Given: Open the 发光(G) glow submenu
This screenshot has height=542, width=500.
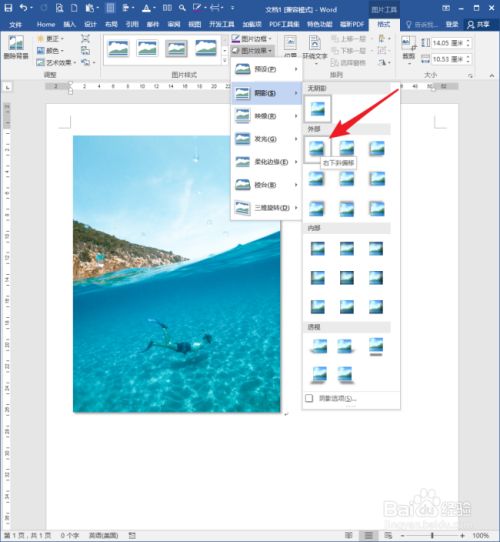Looking at the screenshot, I should (266, 139).
